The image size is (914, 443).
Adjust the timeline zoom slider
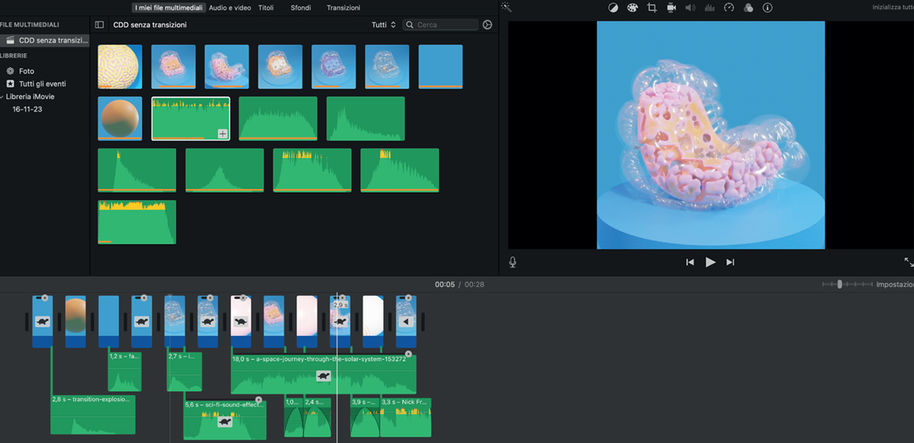point(839,284)
